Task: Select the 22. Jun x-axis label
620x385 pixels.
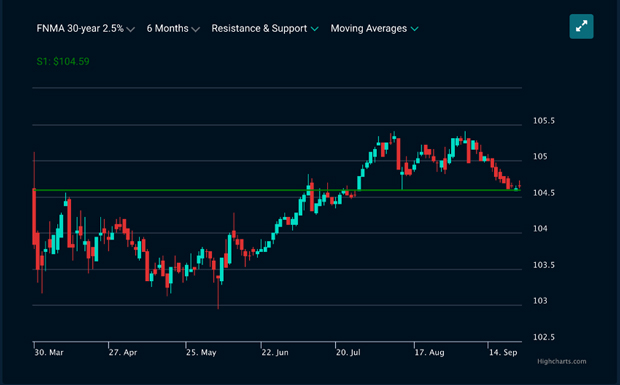Action: [275, 352]
